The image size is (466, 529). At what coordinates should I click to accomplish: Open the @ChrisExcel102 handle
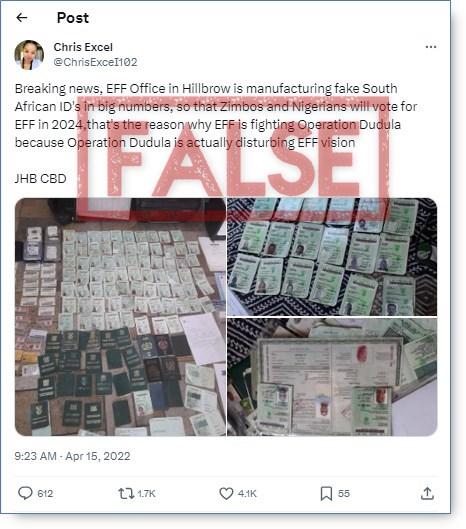click(x=95, y=62)
